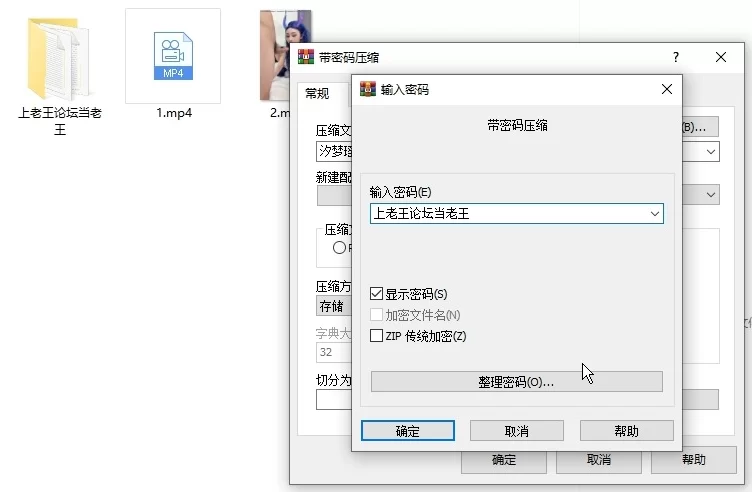Enable the ZIP 传统加密 checkbox
The width and height of the screenshot is (752, 492).
point(377,336)
